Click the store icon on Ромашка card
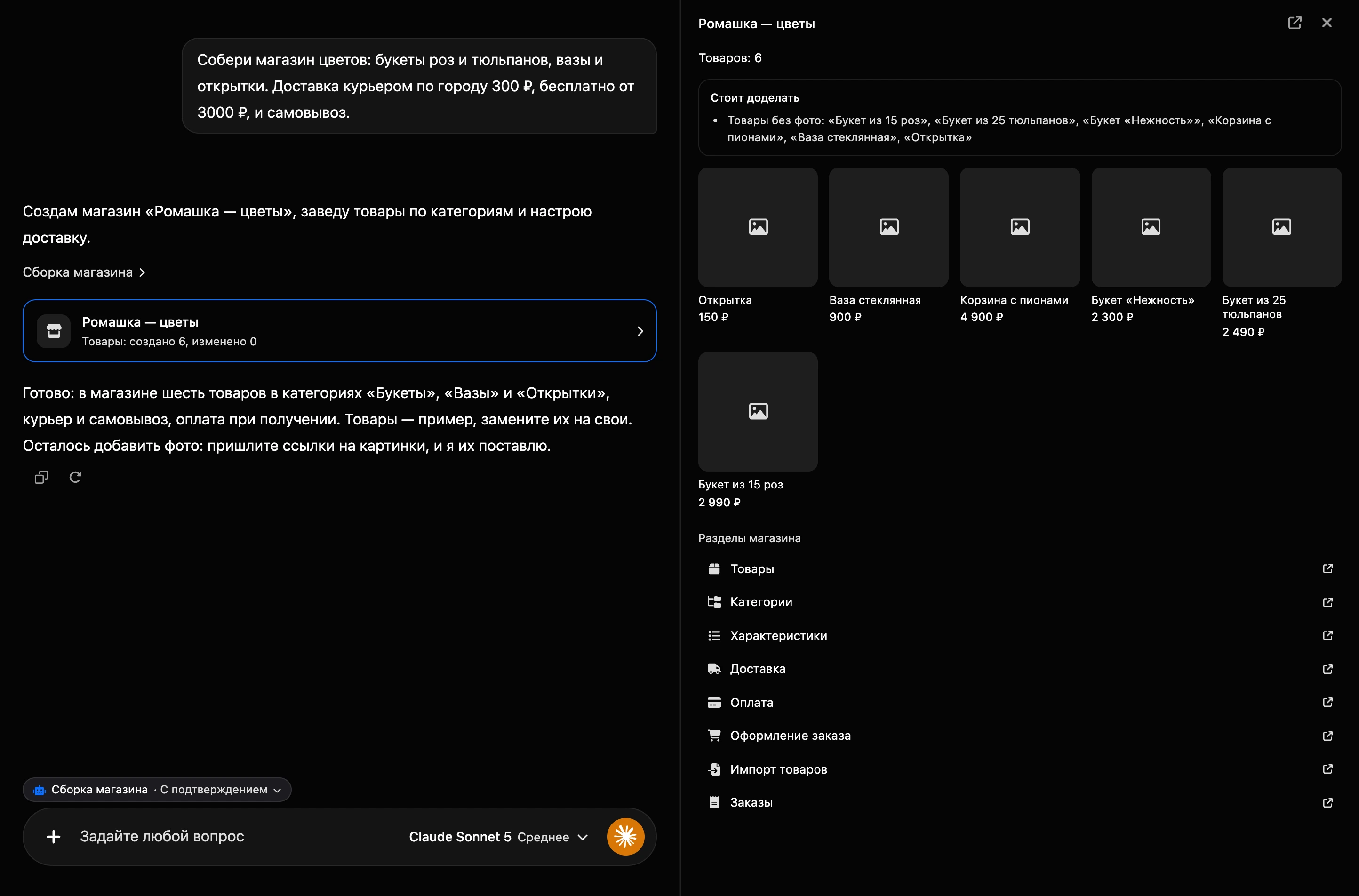The height and width of the screenshot is (896, 1359). point(54,331)
